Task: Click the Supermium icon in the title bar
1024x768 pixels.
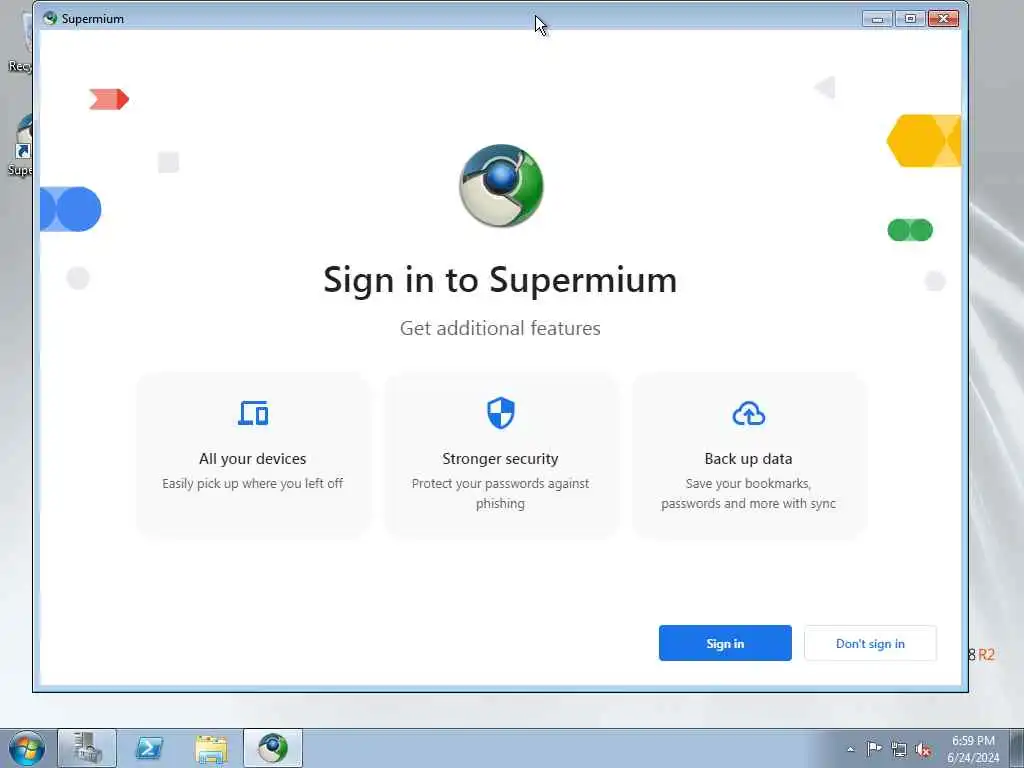Action: tap(50, 18)
